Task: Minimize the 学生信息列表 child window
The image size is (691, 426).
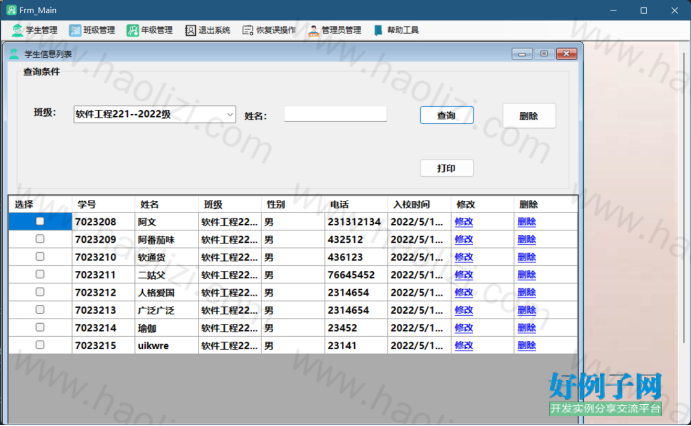Action: tap(522, 54)
